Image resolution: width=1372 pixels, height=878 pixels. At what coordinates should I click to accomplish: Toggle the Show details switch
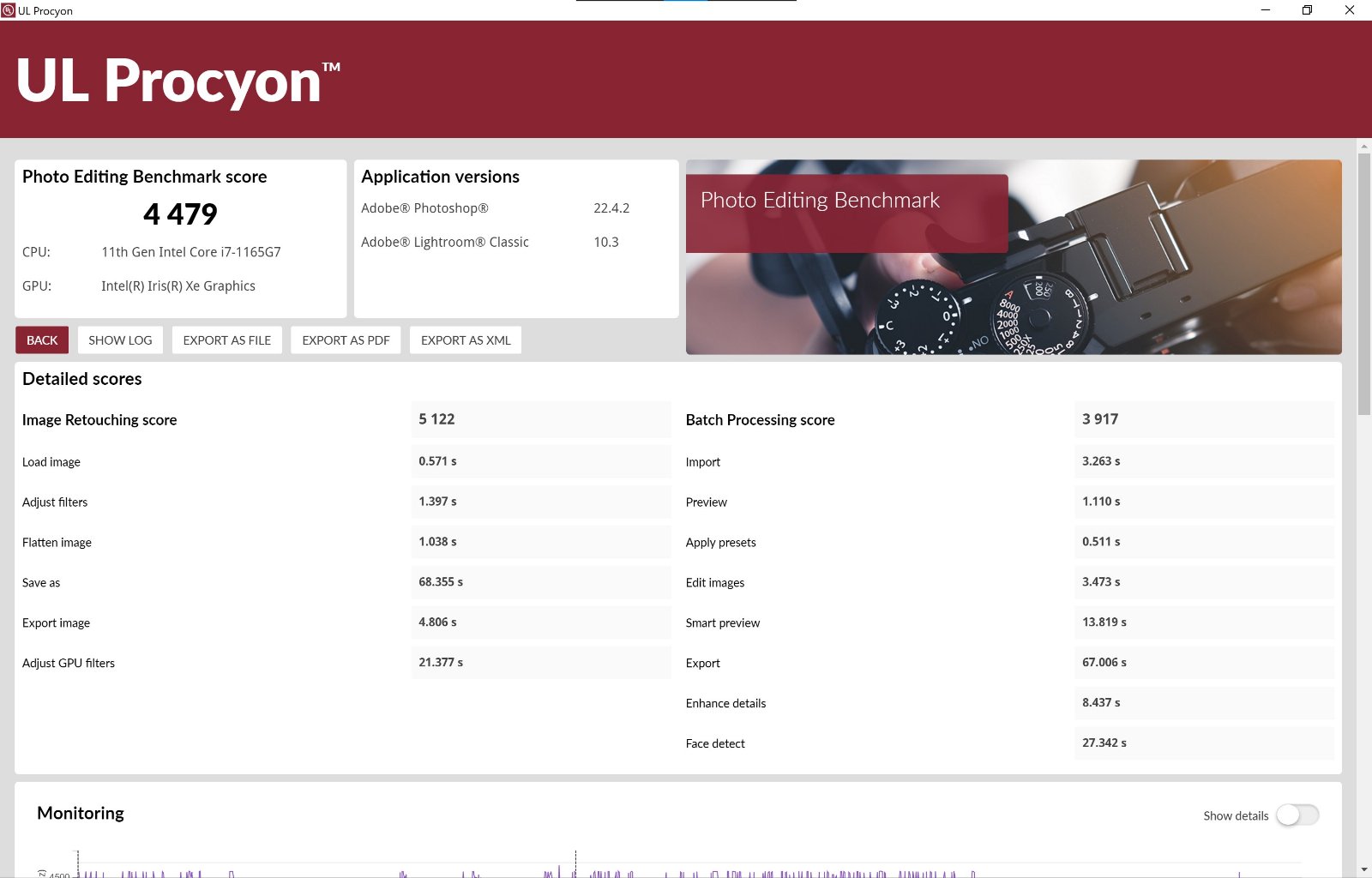click(x=1297, y=815)
